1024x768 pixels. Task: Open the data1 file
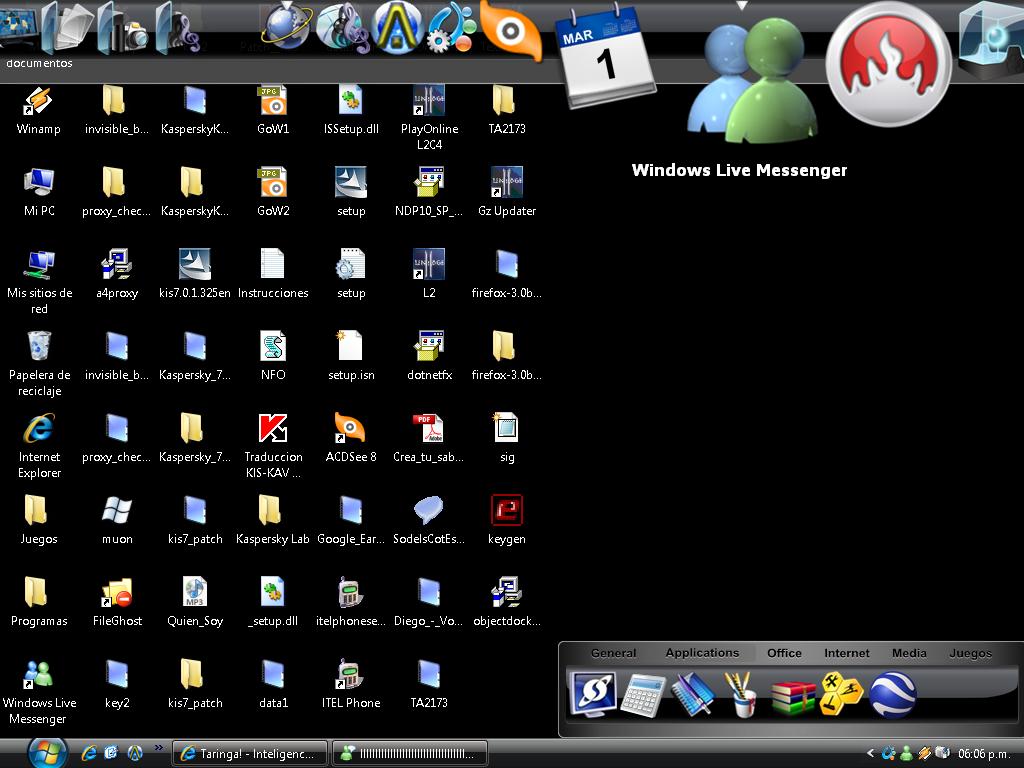tap(273, 675)
